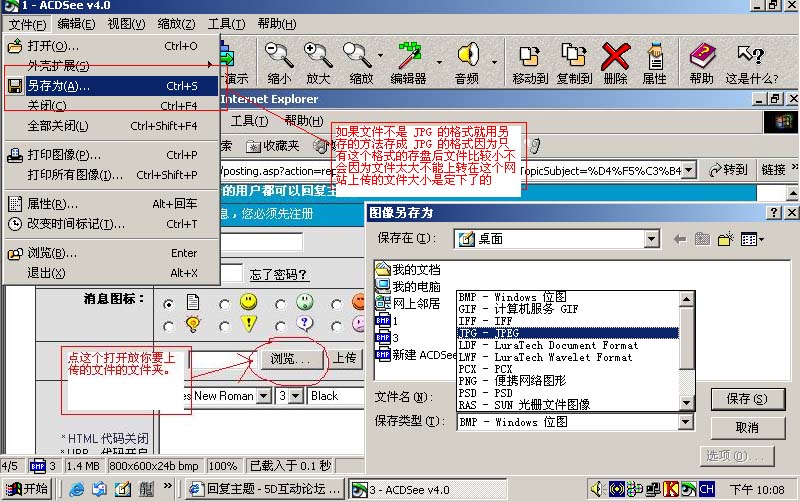Select the document message icon radio
The image size is (800, 502).
168,305
